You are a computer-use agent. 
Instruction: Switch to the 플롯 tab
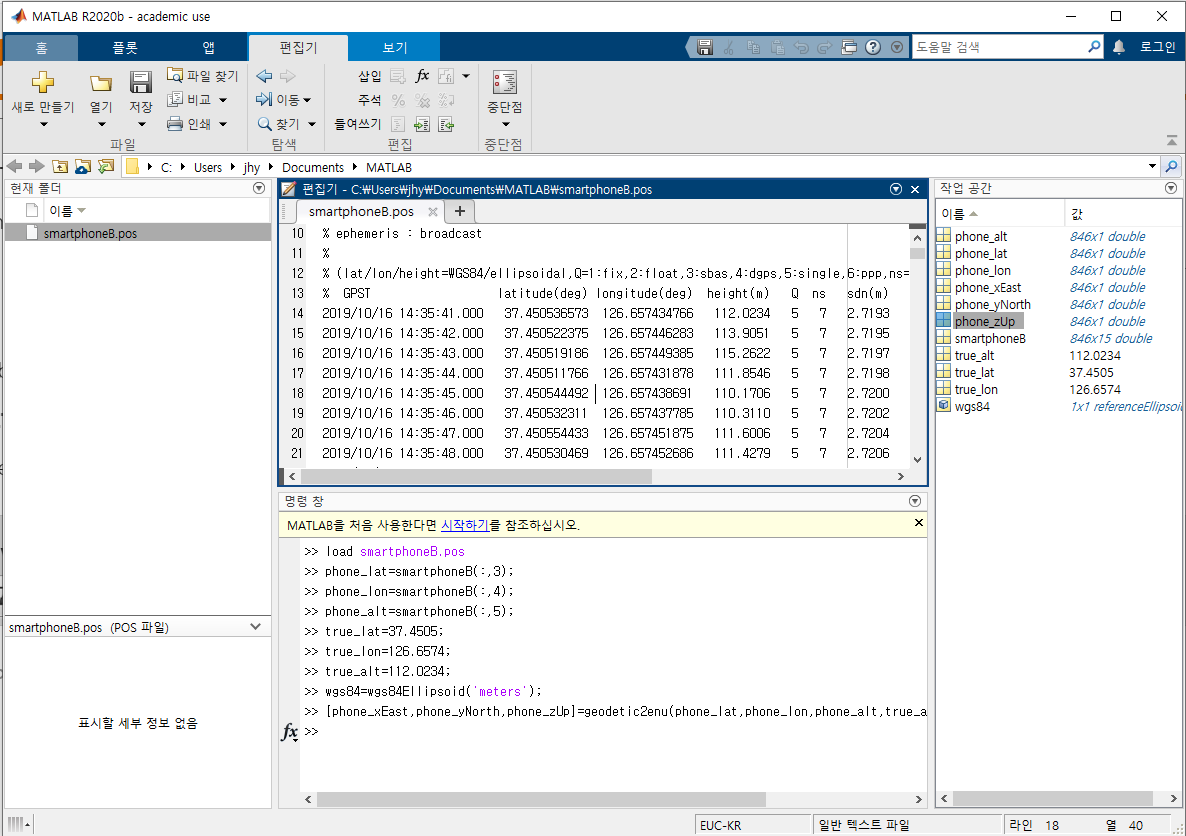click(x=125, y=47)
